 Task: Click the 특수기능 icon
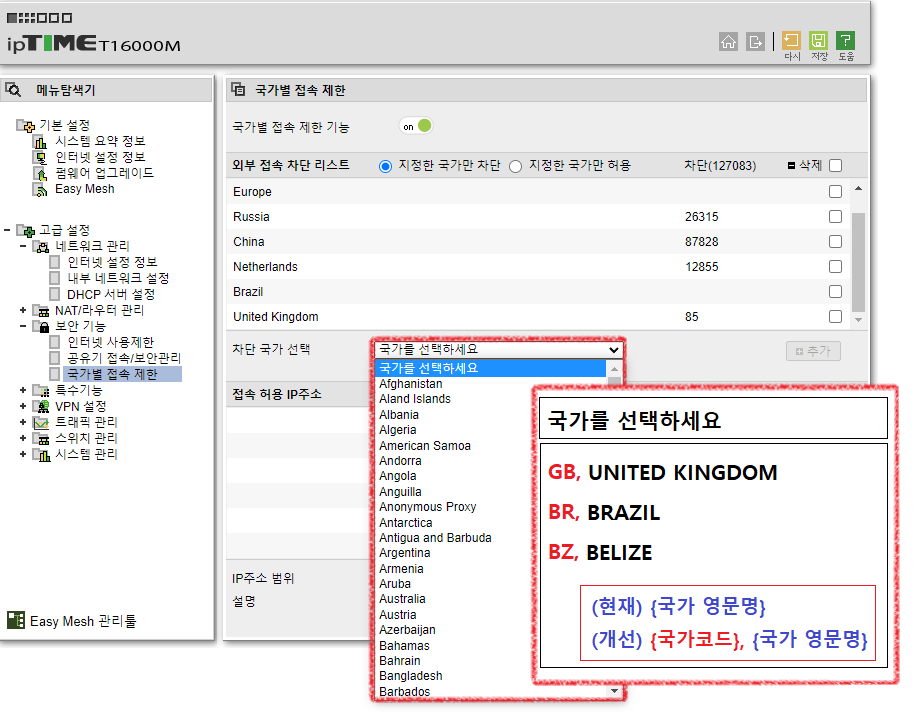[x=41, y=391]
